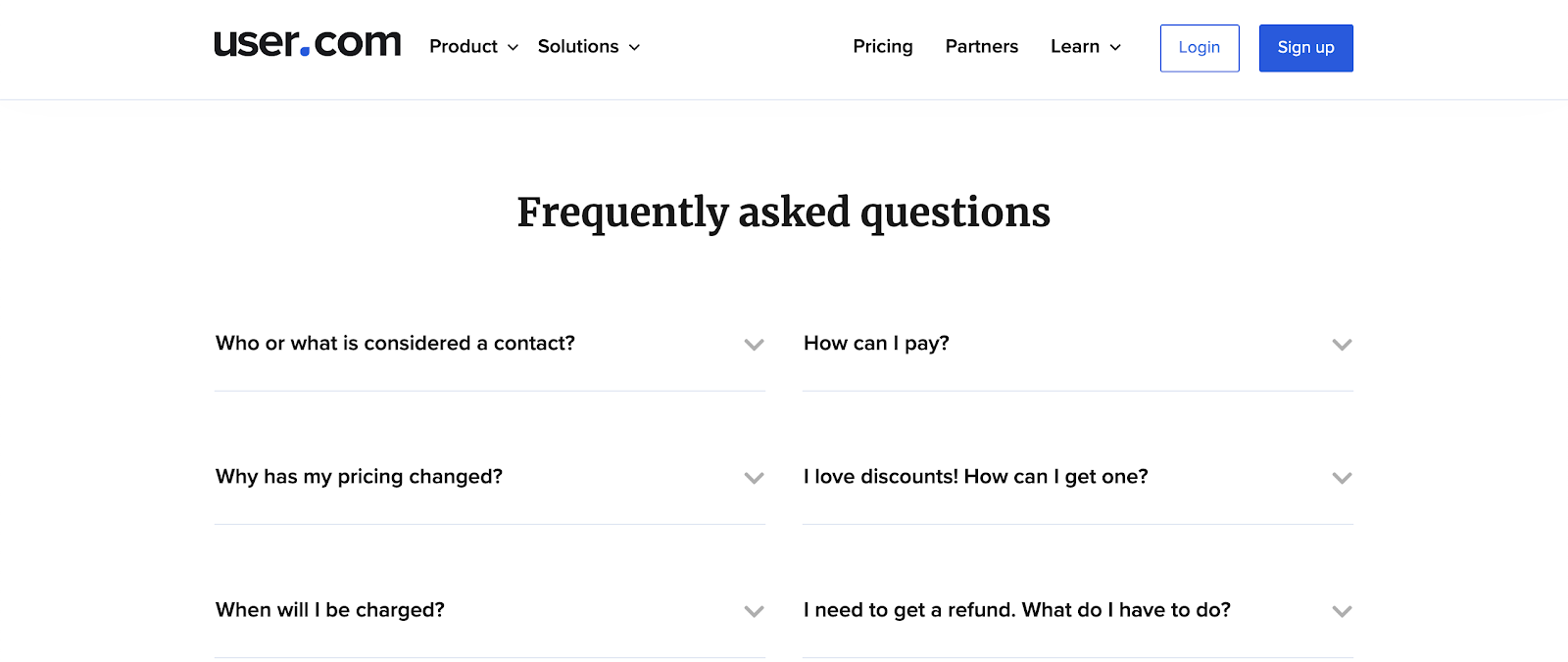Navigate to the Partners page

(981, 46)
